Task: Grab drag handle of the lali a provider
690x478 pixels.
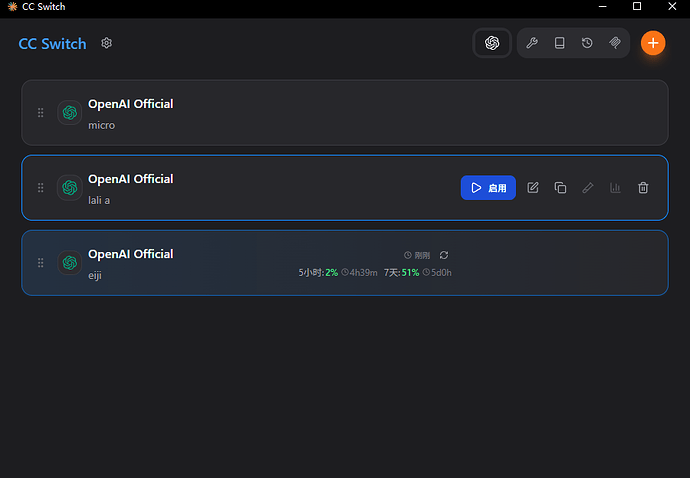Action: 40,188
